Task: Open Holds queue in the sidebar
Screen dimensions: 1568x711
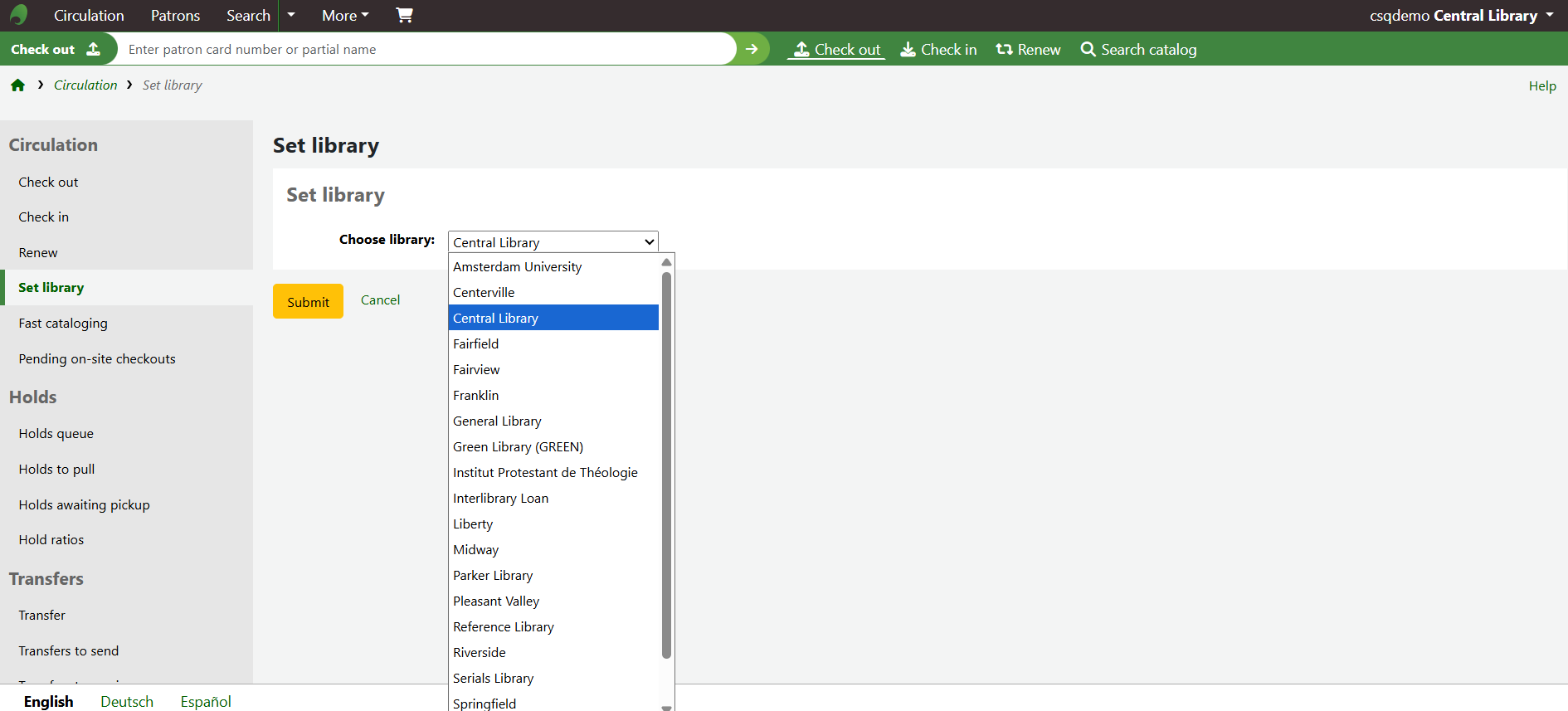Action: [56, 433]
